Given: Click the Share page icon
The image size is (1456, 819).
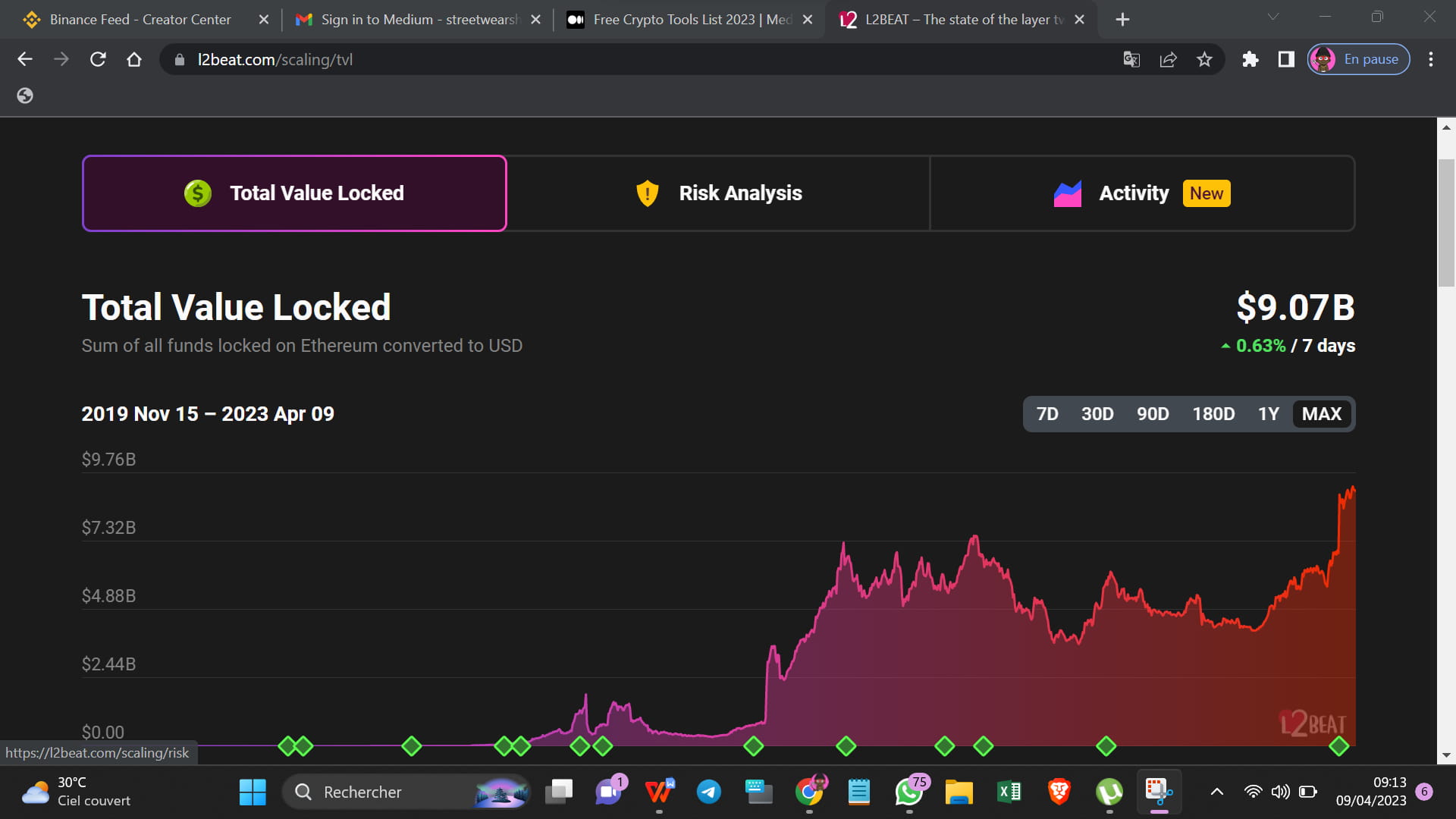Looking at the screenshot, I should [x=1168, y=59].
